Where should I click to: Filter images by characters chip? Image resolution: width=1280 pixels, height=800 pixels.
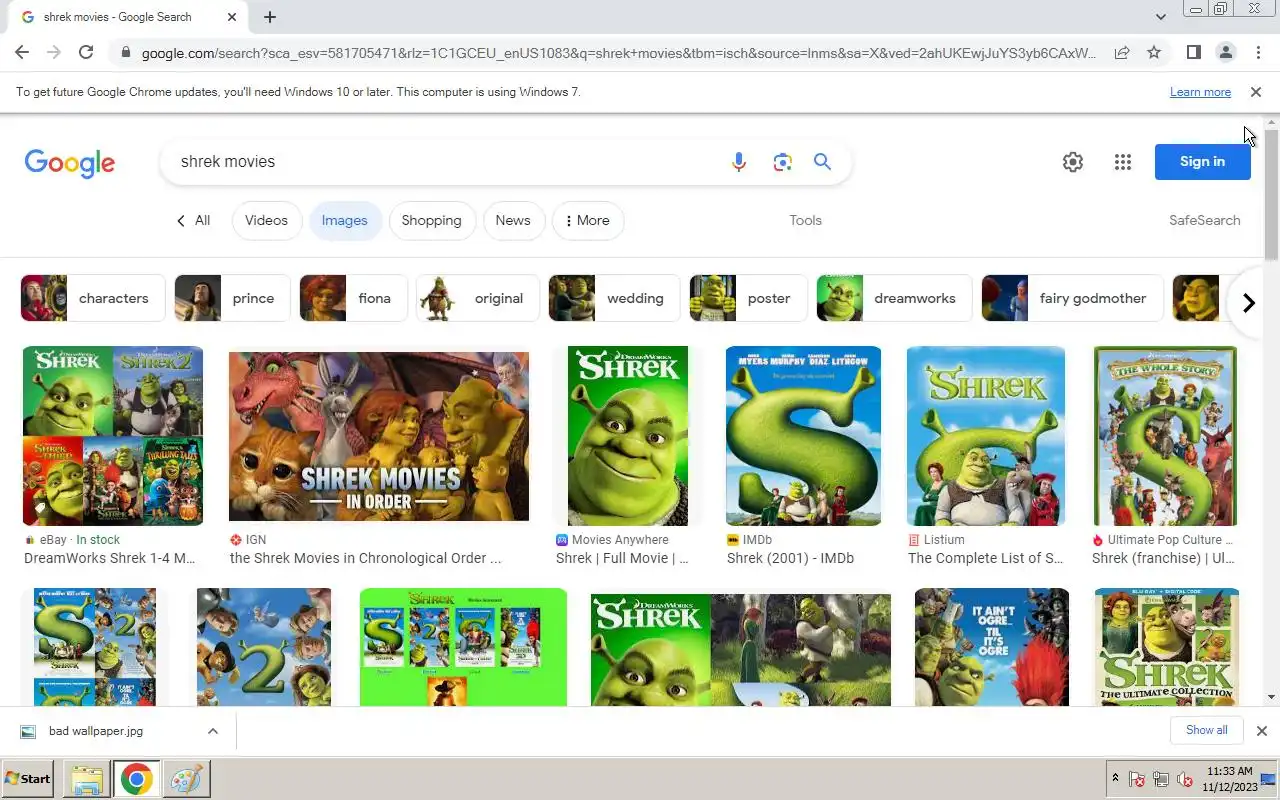coord(93,299)
